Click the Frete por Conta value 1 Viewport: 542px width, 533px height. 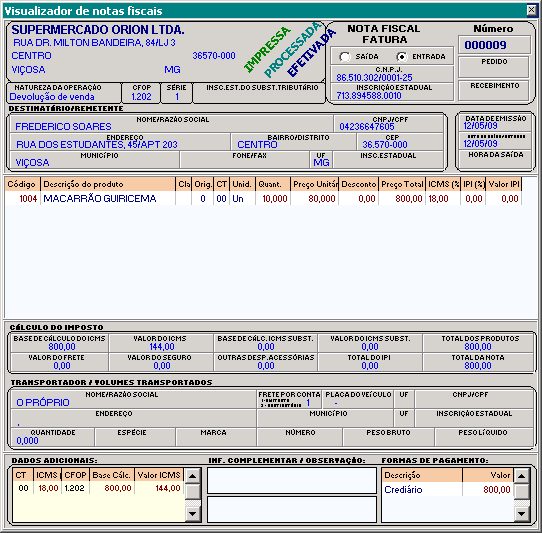pyautogui.click(x=308, y=403)
